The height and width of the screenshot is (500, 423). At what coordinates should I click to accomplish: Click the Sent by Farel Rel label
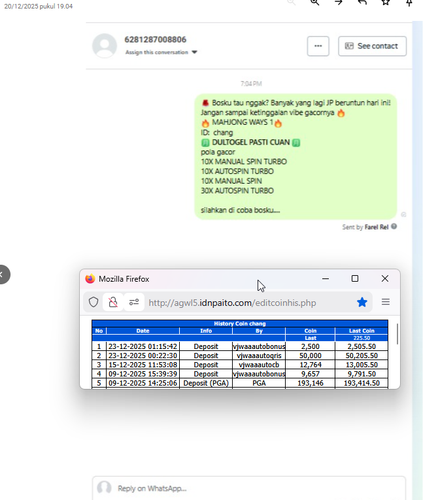pyautogui.click(x=365, y=227)
